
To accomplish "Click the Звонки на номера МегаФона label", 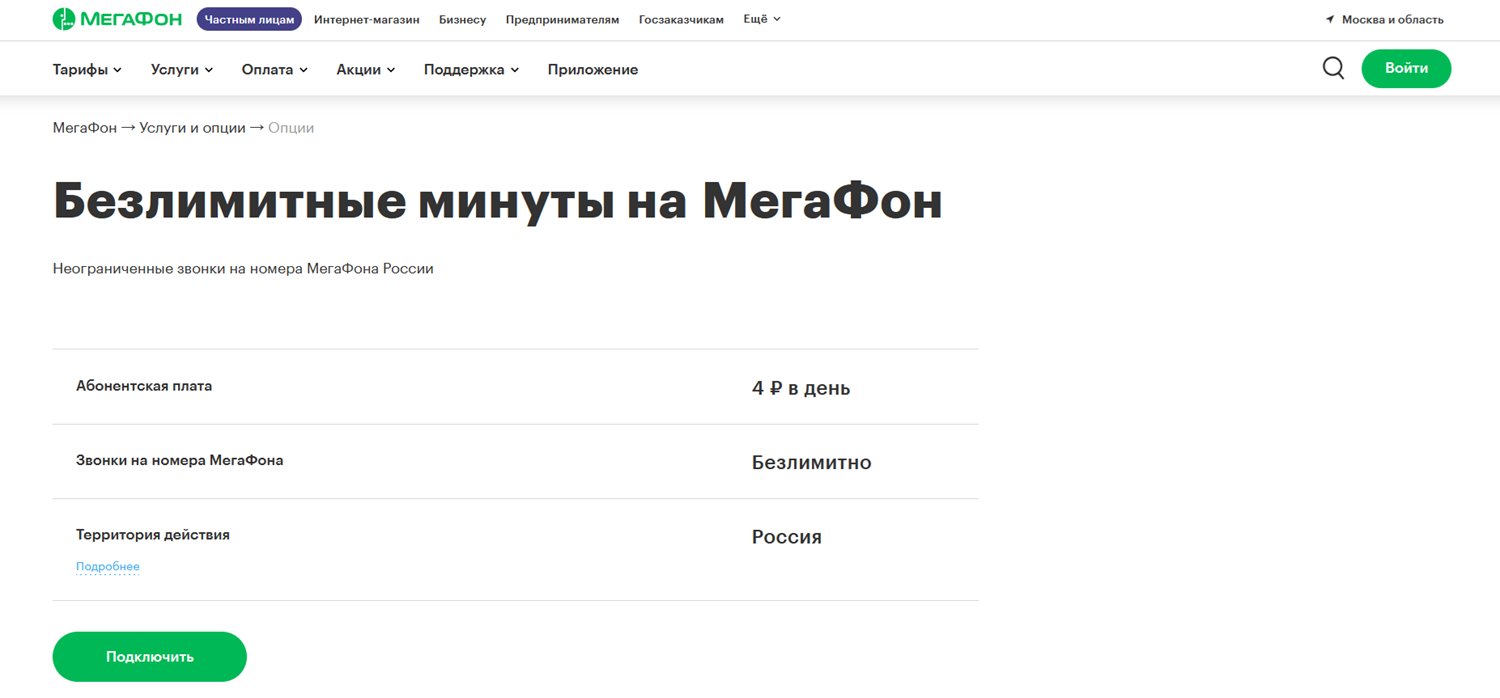I will click(x=180, y=461).
